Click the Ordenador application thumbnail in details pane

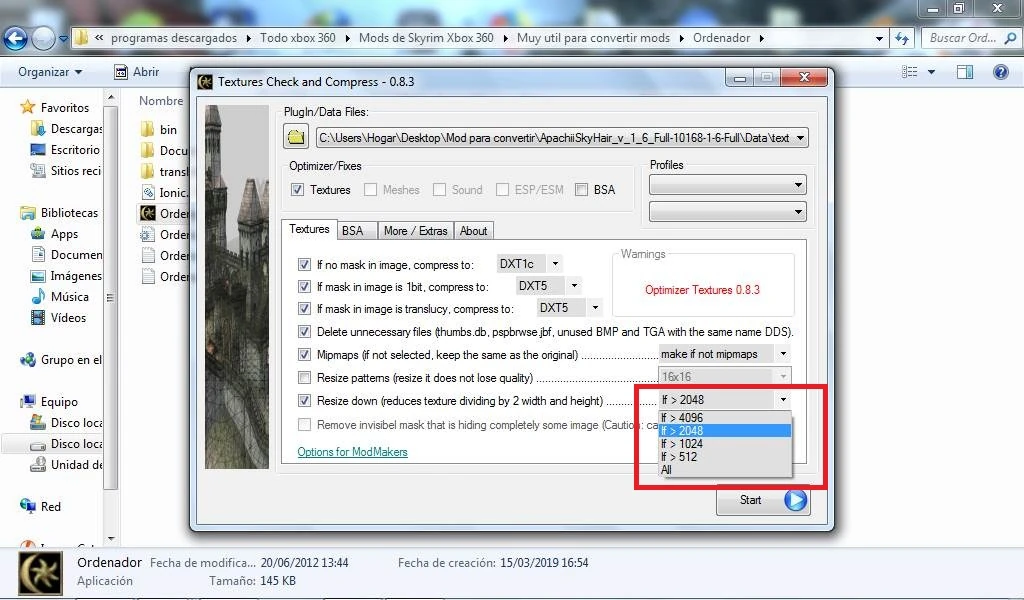tap(40, 573)
